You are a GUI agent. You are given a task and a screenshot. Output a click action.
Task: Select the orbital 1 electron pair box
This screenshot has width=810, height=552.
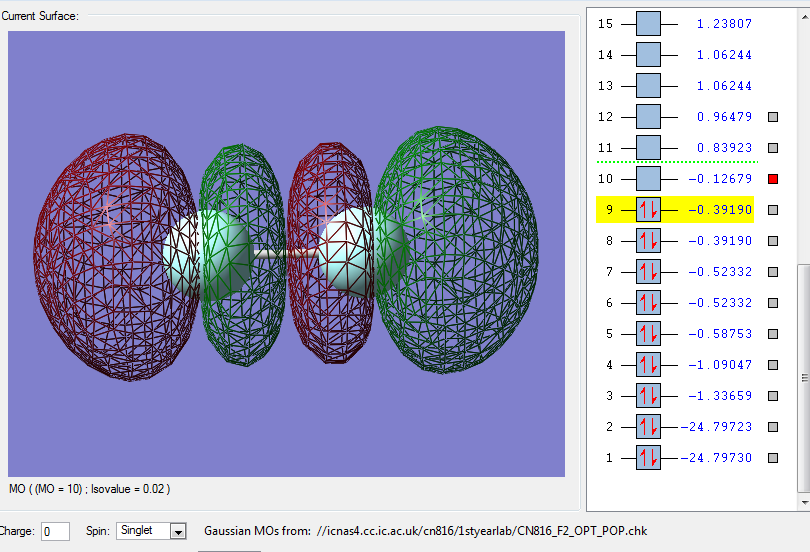[x=648, y=458]
